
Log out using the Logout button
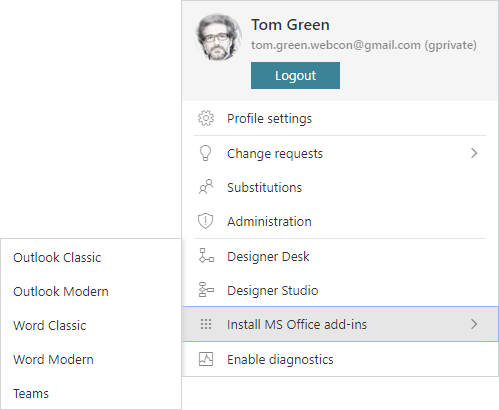point(295,75)
